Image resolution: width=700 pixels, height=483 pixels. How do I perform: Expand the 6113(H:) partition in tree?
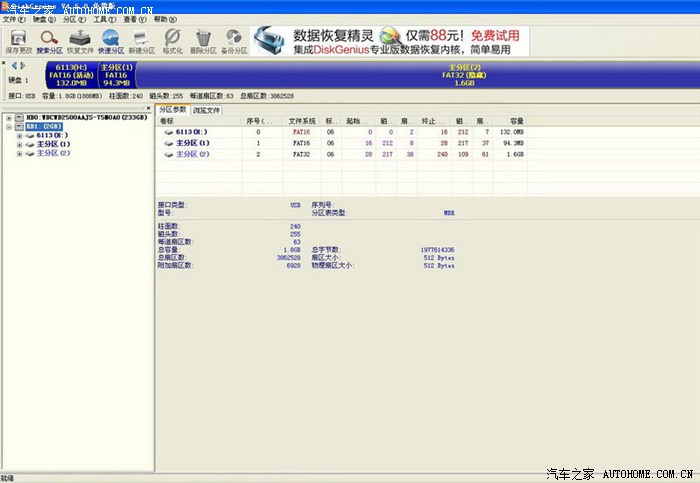19,136
